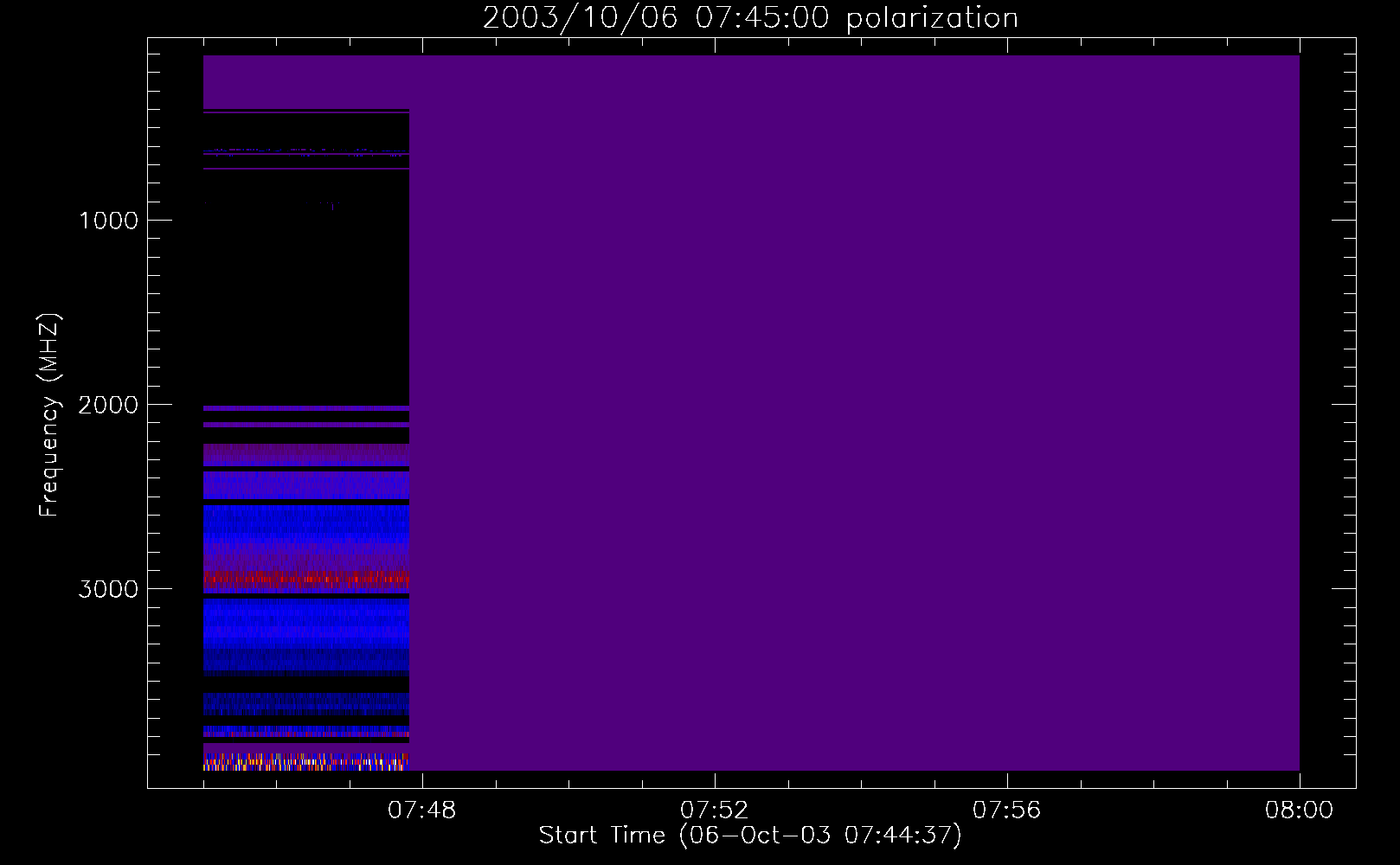Viewport: 1400px width, 865px height.
Task: Select the 2000 frequency tick label
Action: (108, 405)
